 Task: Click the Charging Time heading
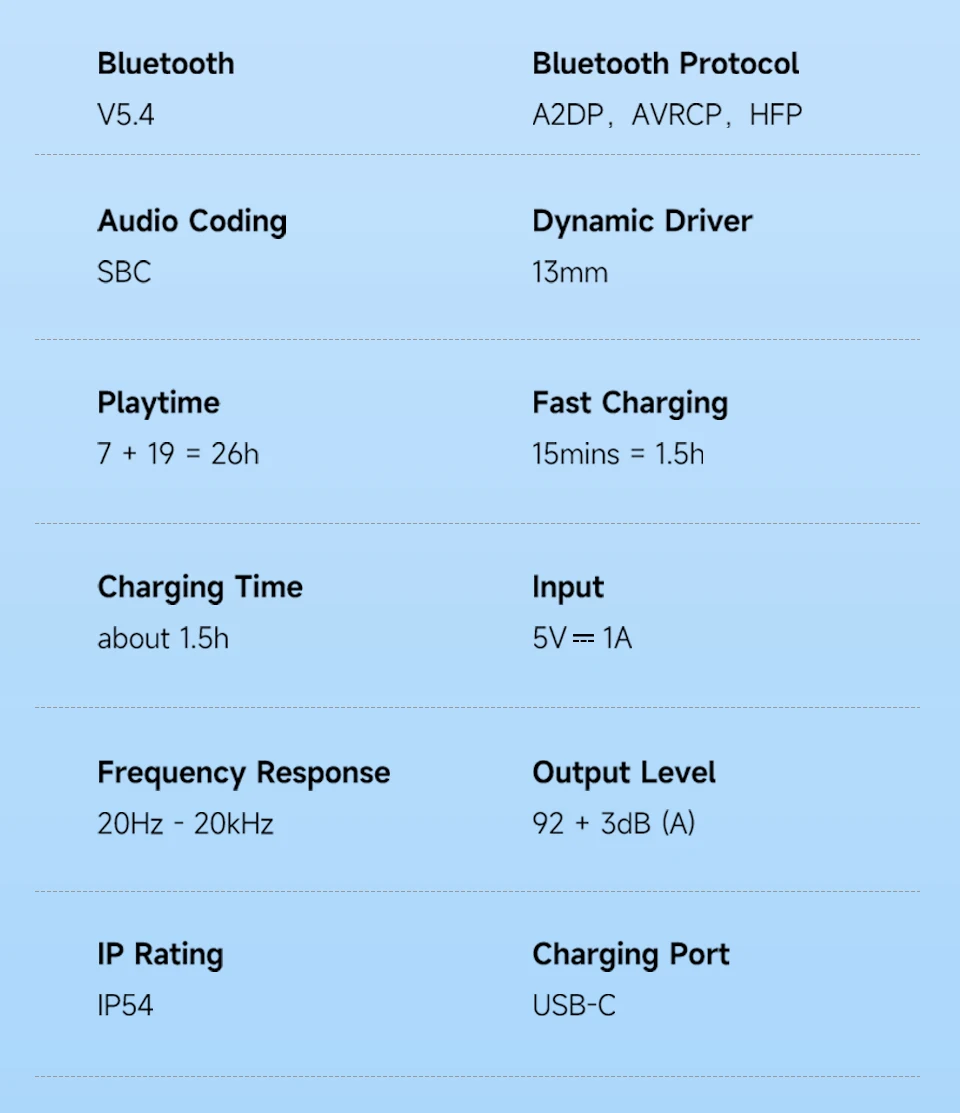click(x=200, y=588)
